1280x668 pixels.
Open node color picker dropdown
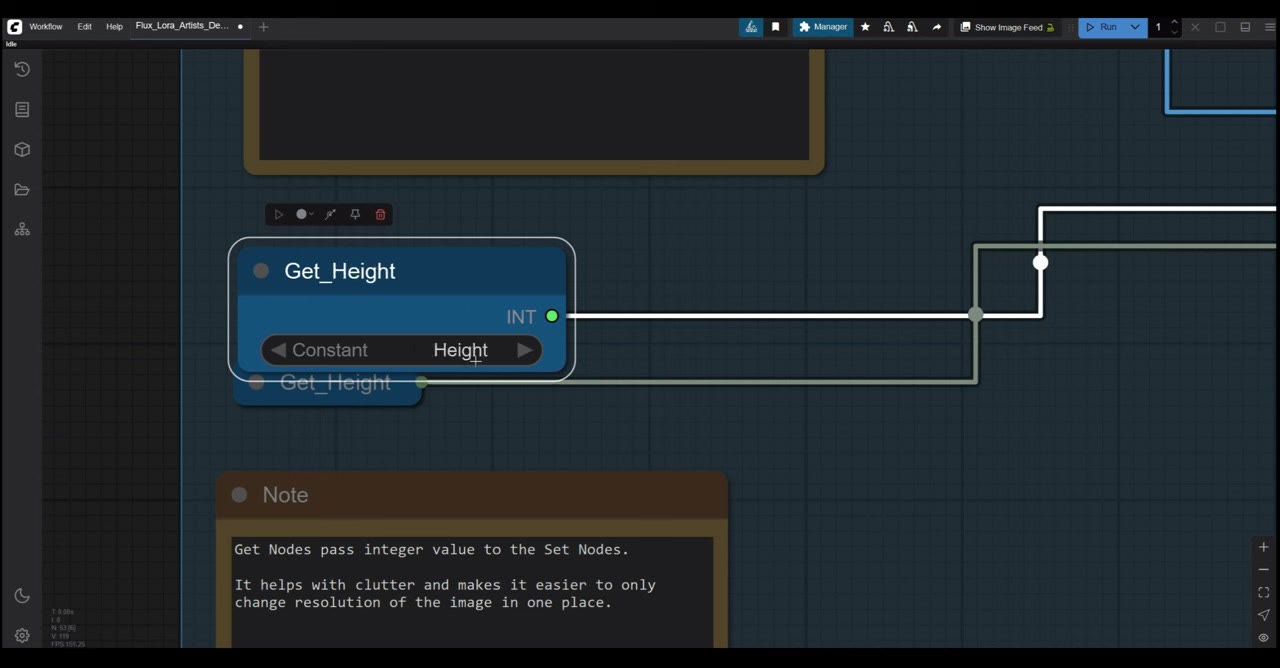(305, 214)
